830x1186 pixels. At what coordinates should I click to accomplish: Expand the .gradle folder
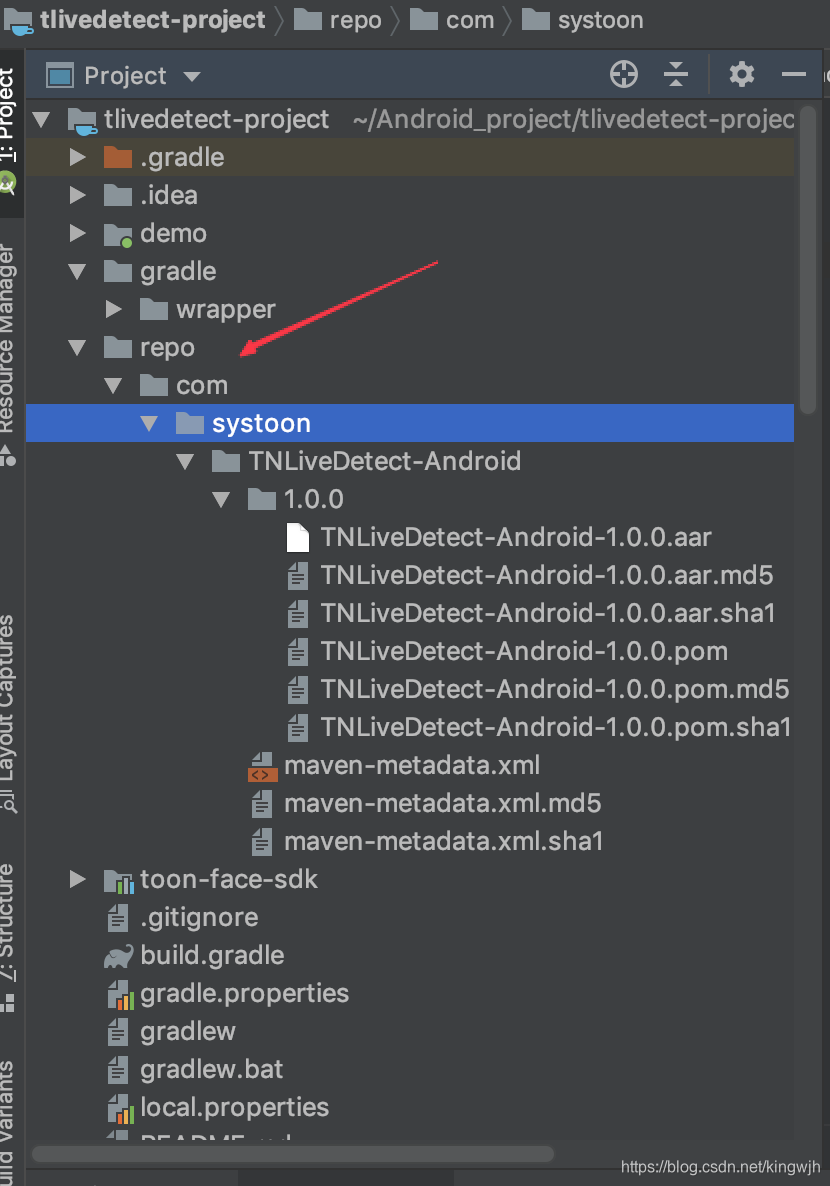pos(77,157)
